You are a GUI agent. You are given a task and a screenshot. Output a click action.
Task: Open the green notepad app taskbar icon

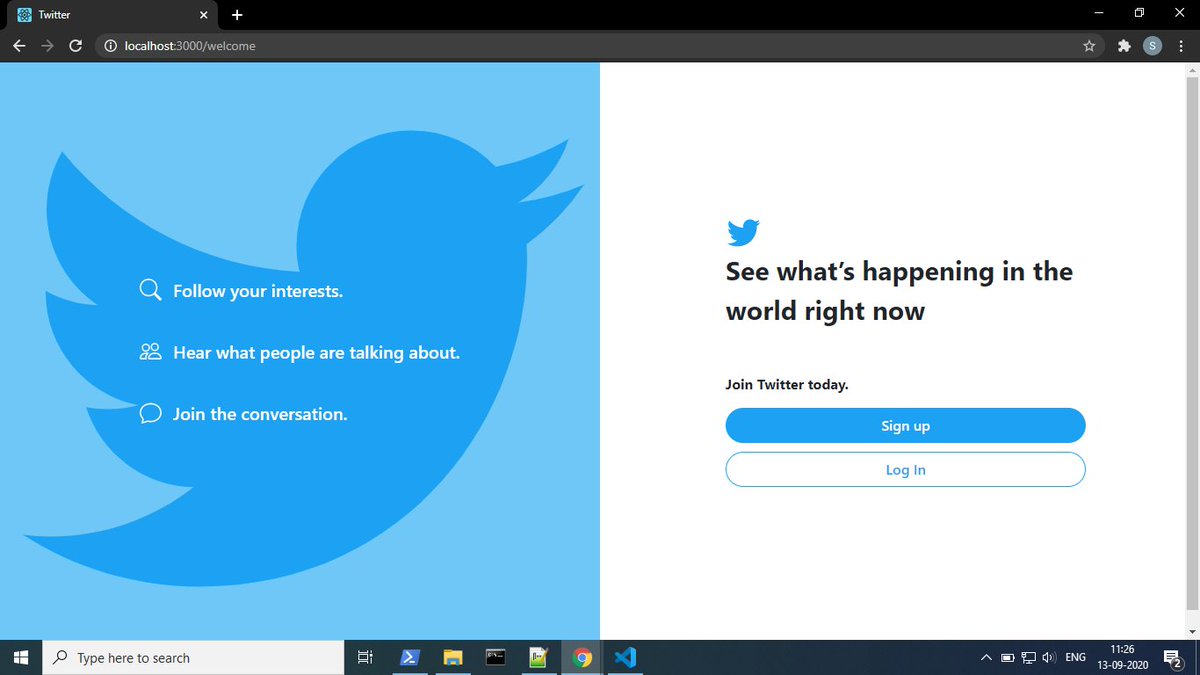click(539, 658)
